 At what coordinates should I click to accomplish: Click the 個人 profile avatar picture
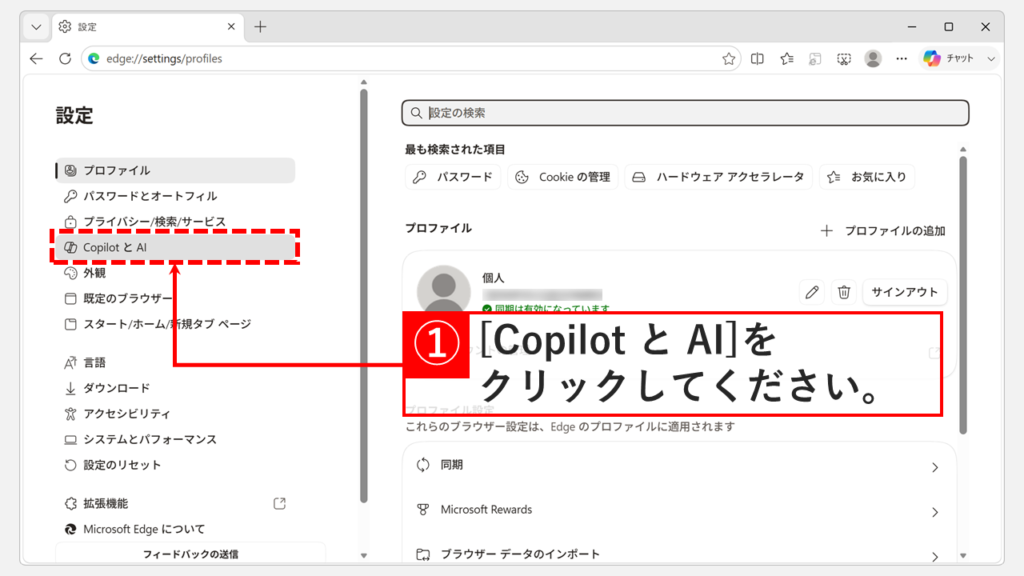tap(443, 288)
